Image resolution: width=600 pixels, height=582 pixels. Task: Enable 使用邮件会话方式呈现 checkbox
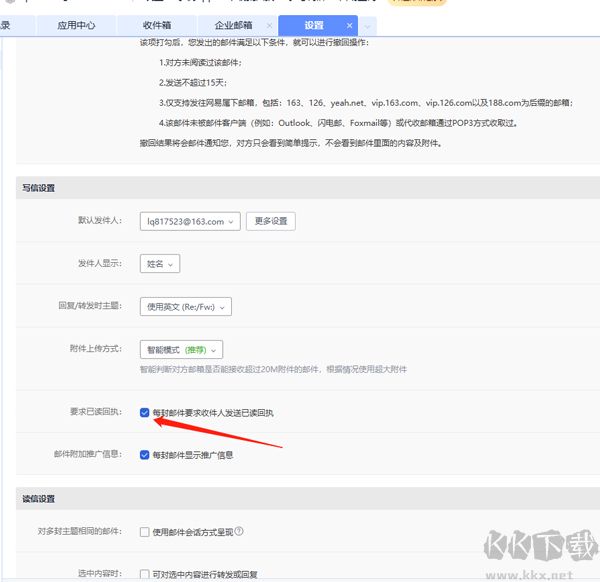pyautogui.click(x=144, y=532)
